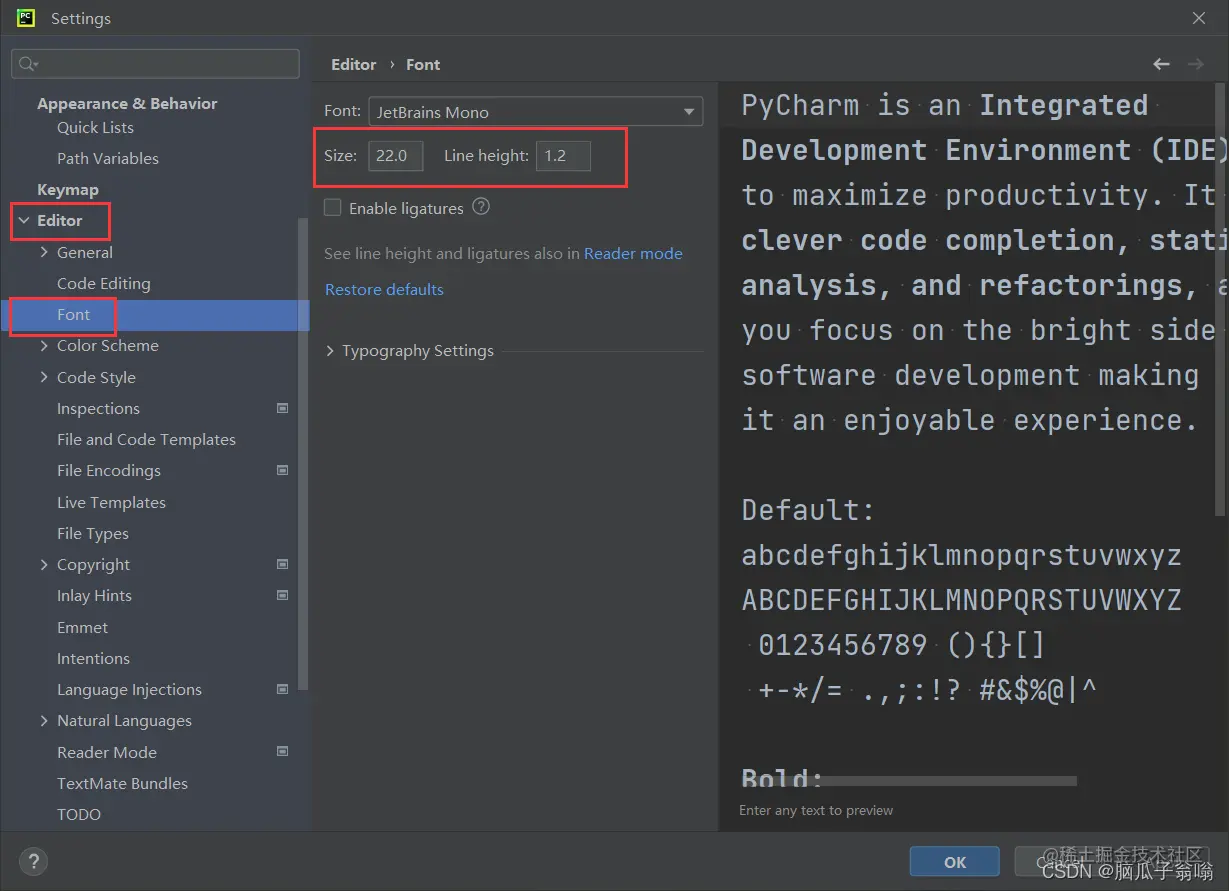Collapse the Editor tree section
The image size is (1229, 891).
24,220
